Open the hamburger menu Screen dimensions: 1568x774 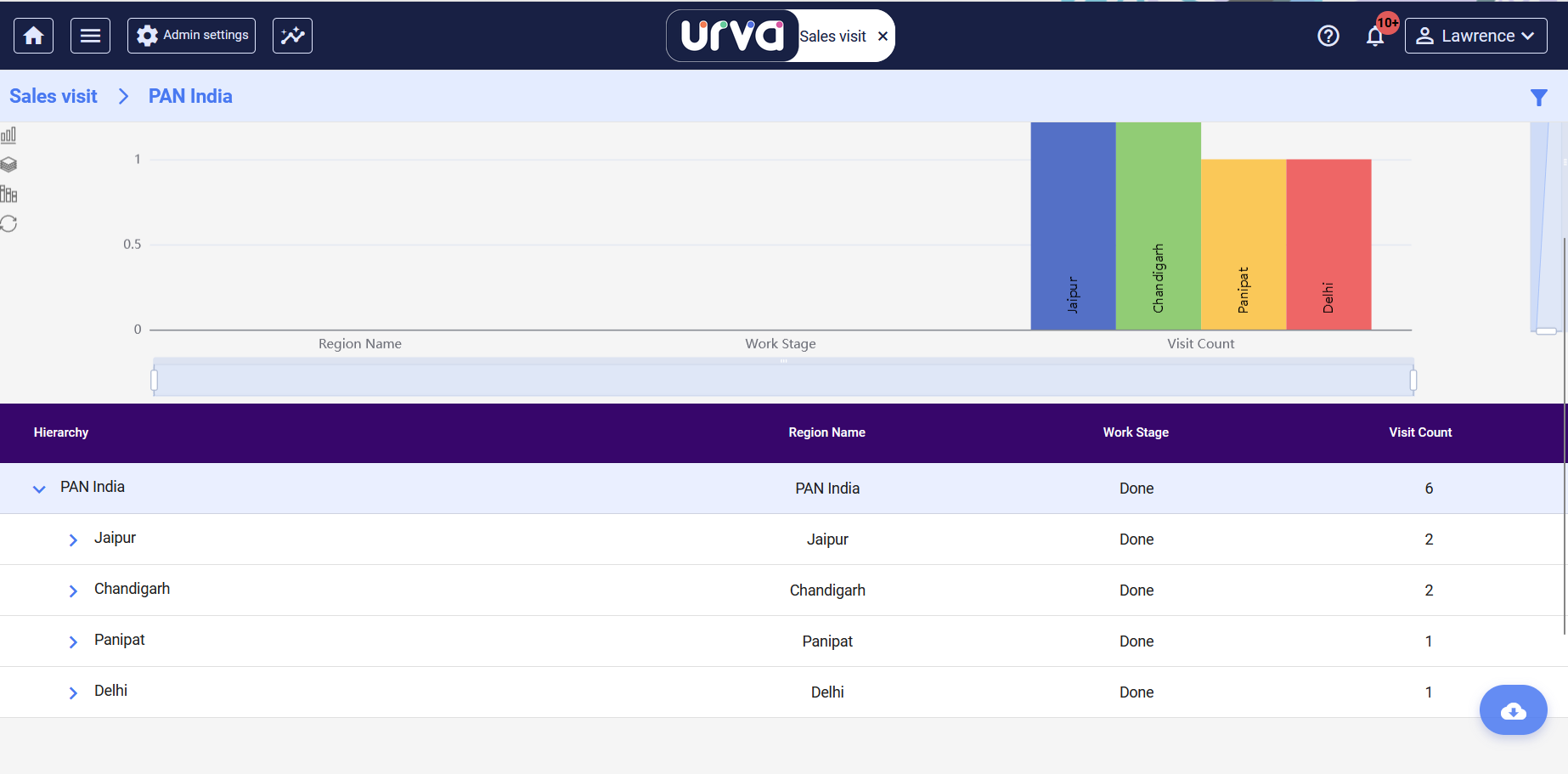click(90, 36)
